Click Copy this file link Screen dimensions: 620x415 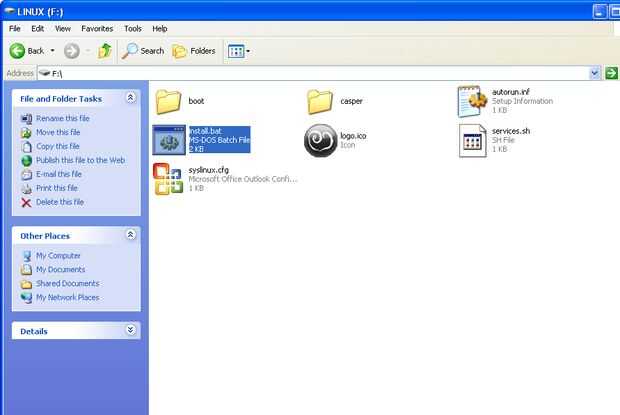pos(58,146)
